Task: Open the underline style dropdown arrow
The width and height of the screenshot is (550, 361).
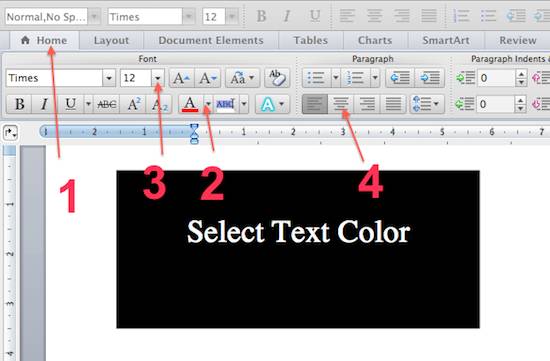Action: pyautogui.click(x=88, y=104)
